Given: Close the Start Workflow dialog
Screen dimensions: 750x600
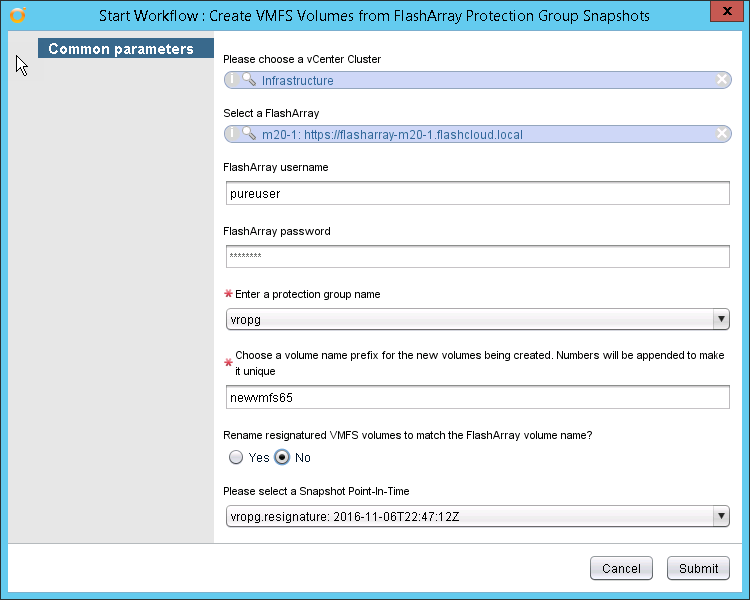Looking at the screenshot, I should tap(727, 11).
